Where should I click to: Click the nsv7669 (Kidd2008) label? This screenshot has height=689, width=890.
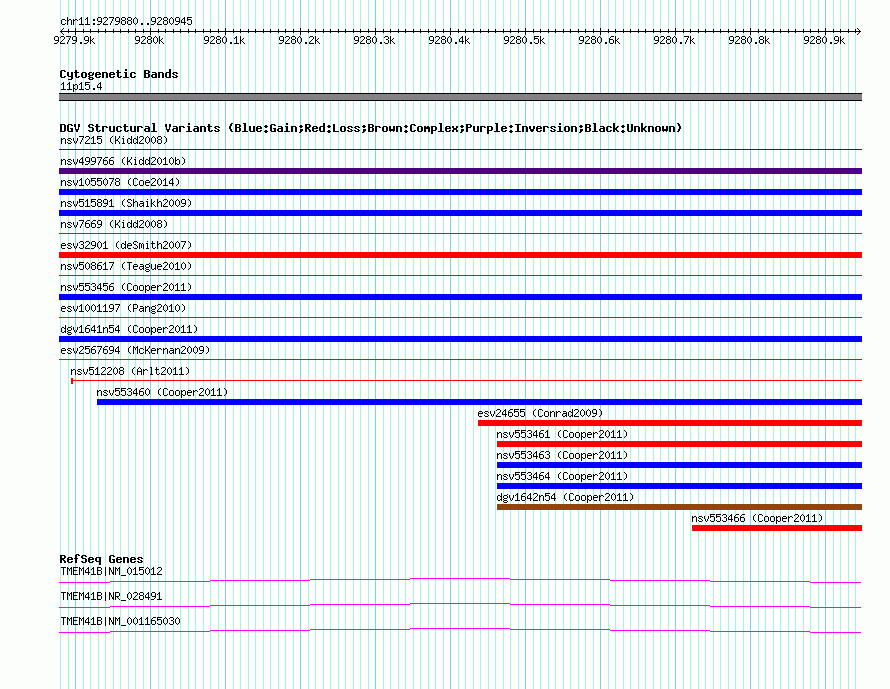[x=114, y=224]
